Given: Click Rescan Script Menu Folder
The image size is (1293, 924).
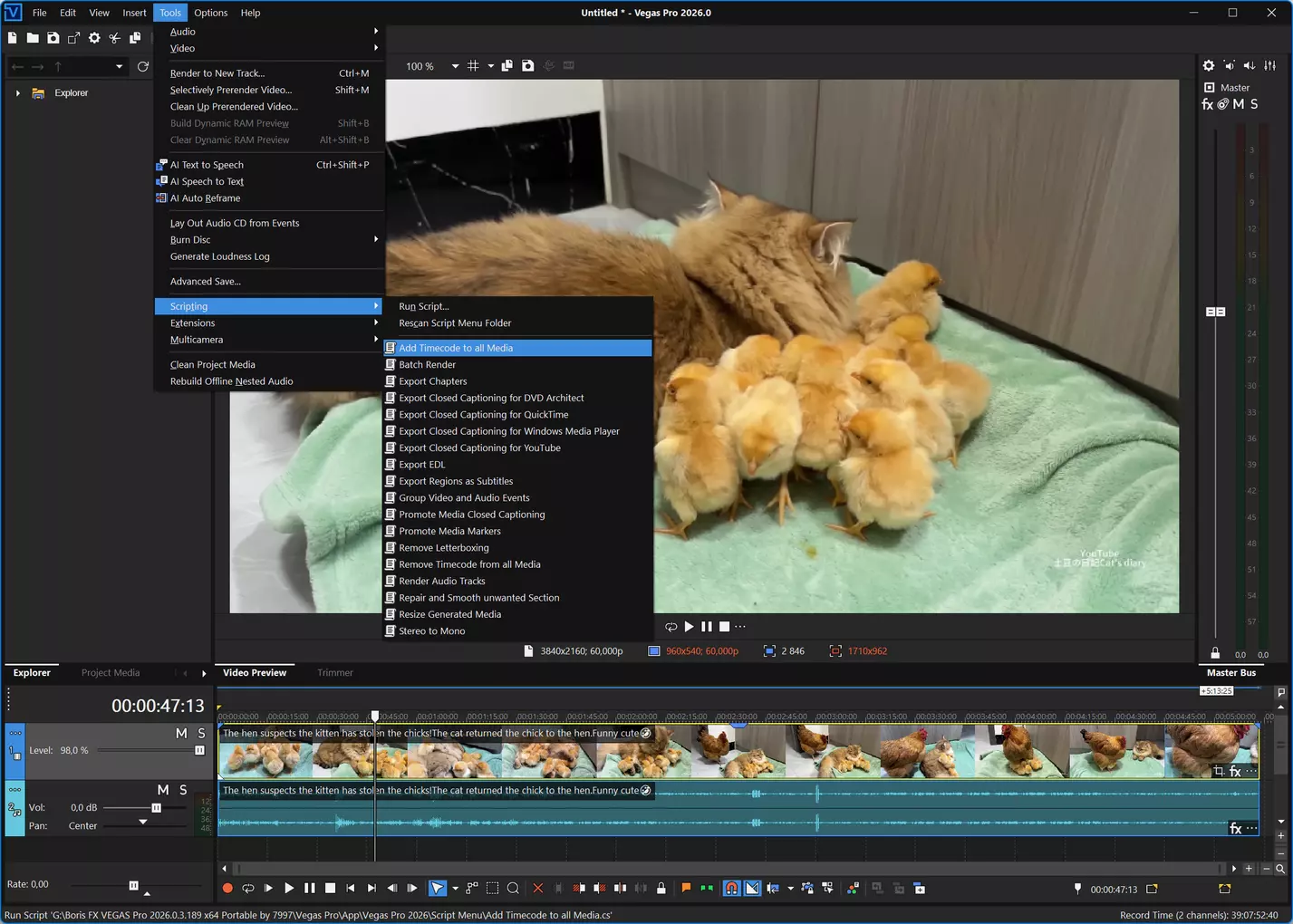Looking at the screenshot, I should click(x=517, y=322).
